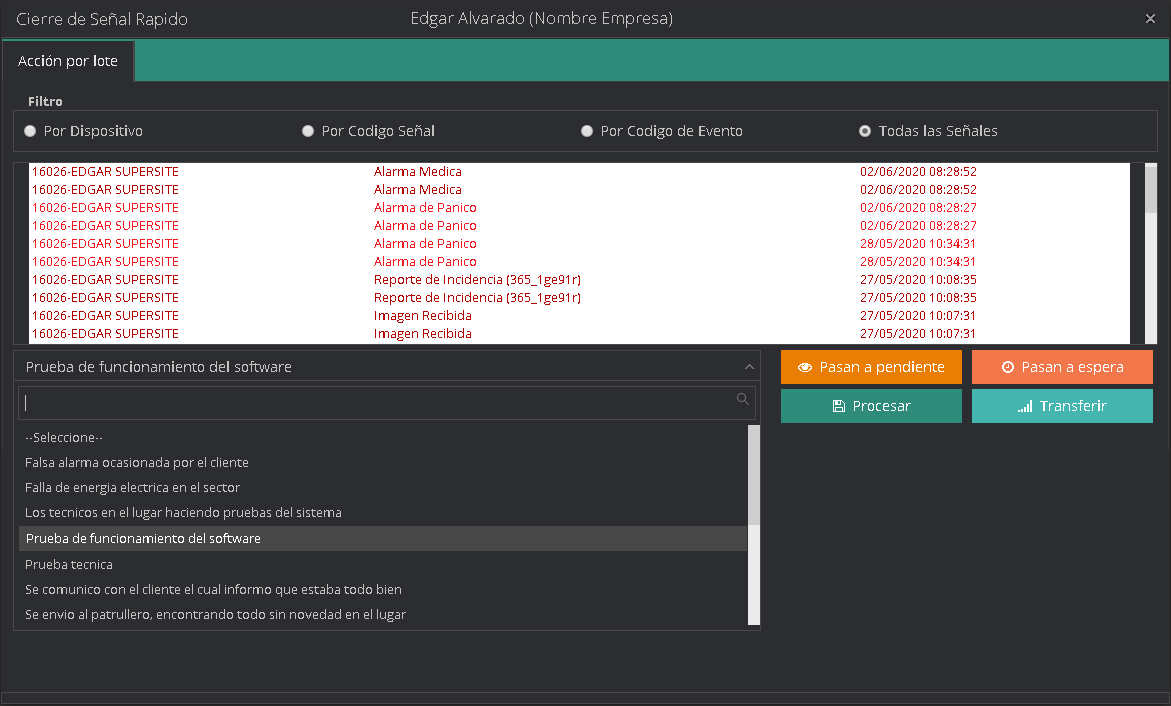Collapse the Prueba de funcionamiento dropdown chevron
This screenshot has width=1171, height=706.
(748, 367)
